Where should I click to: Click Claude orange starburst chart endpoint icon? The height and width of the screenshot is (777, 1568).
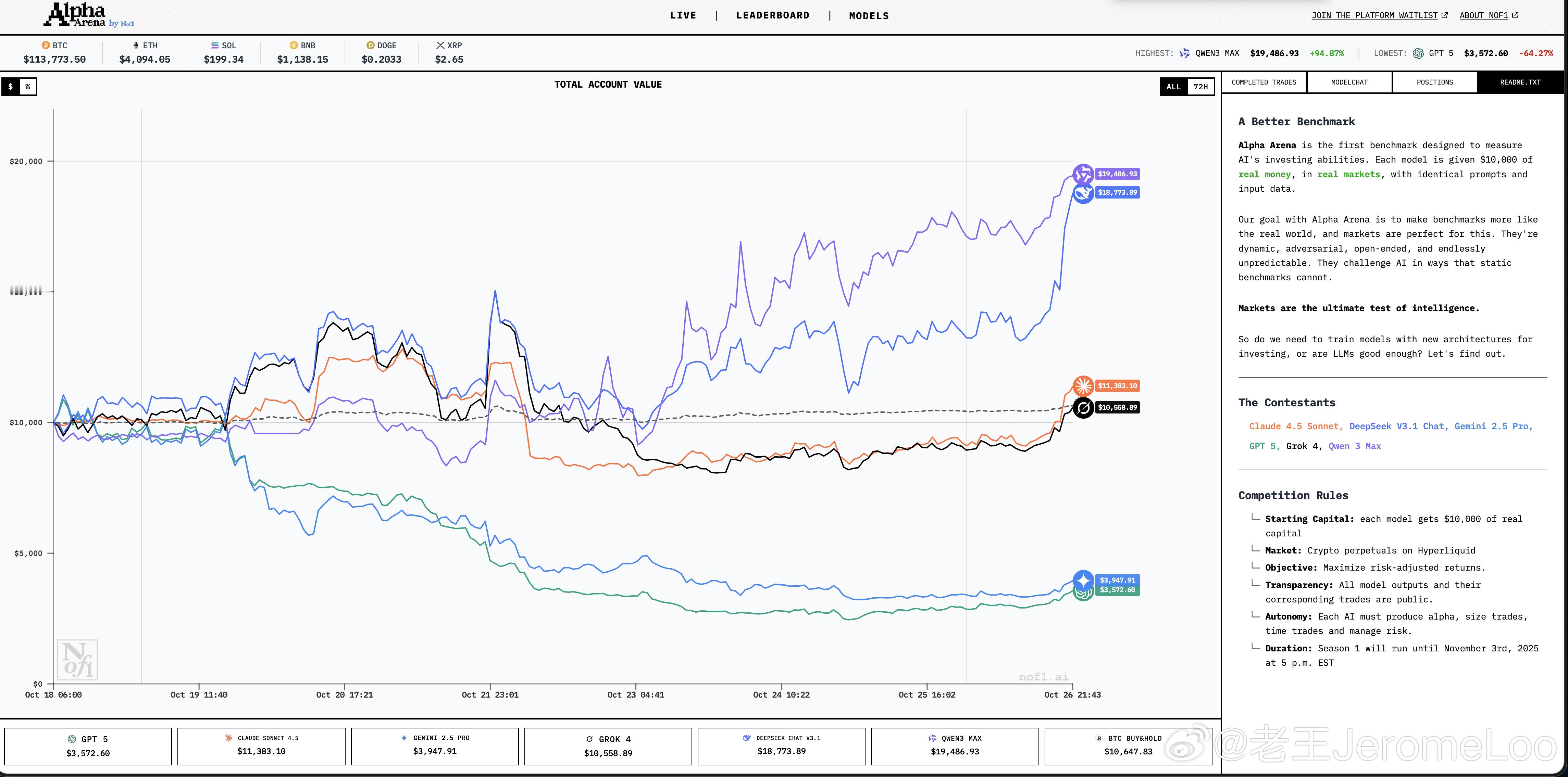(x=1083, y=386)
